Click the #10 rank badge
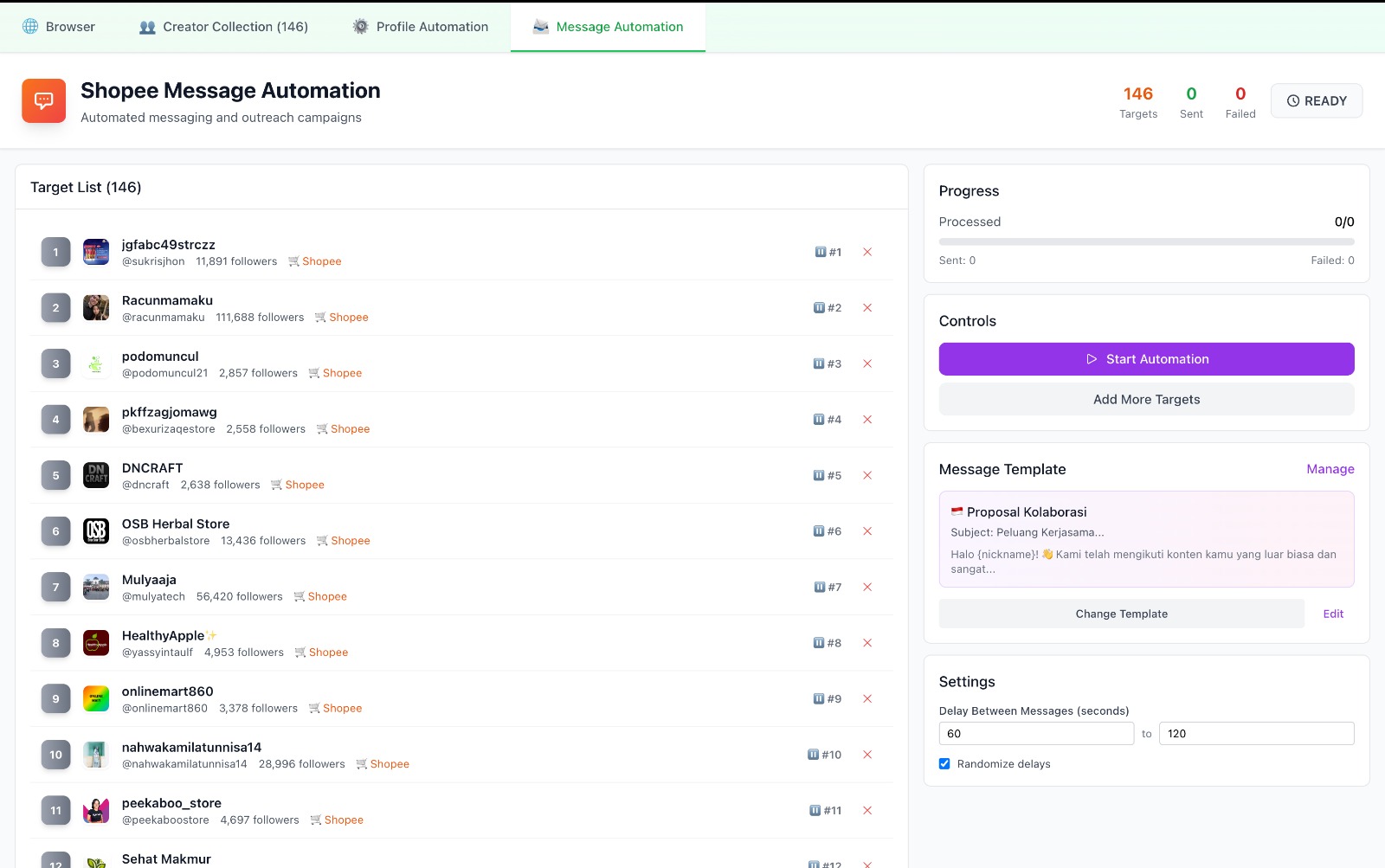Viewport: 1385px width, 868px height. tap(825, 755)
